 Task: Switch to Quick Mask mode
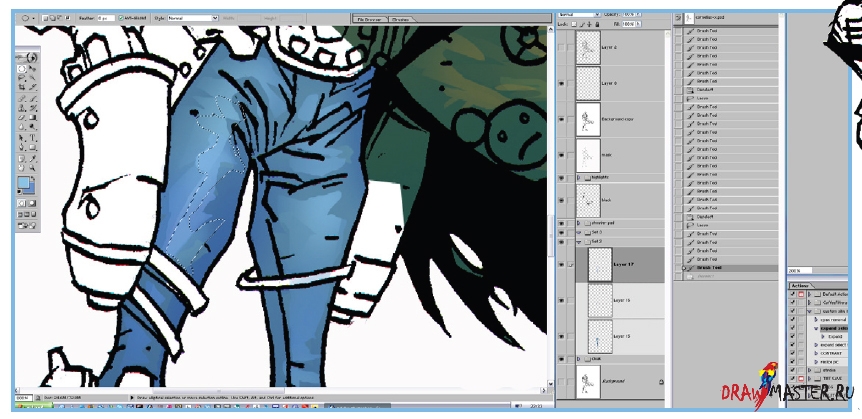(x=32, y=203)
